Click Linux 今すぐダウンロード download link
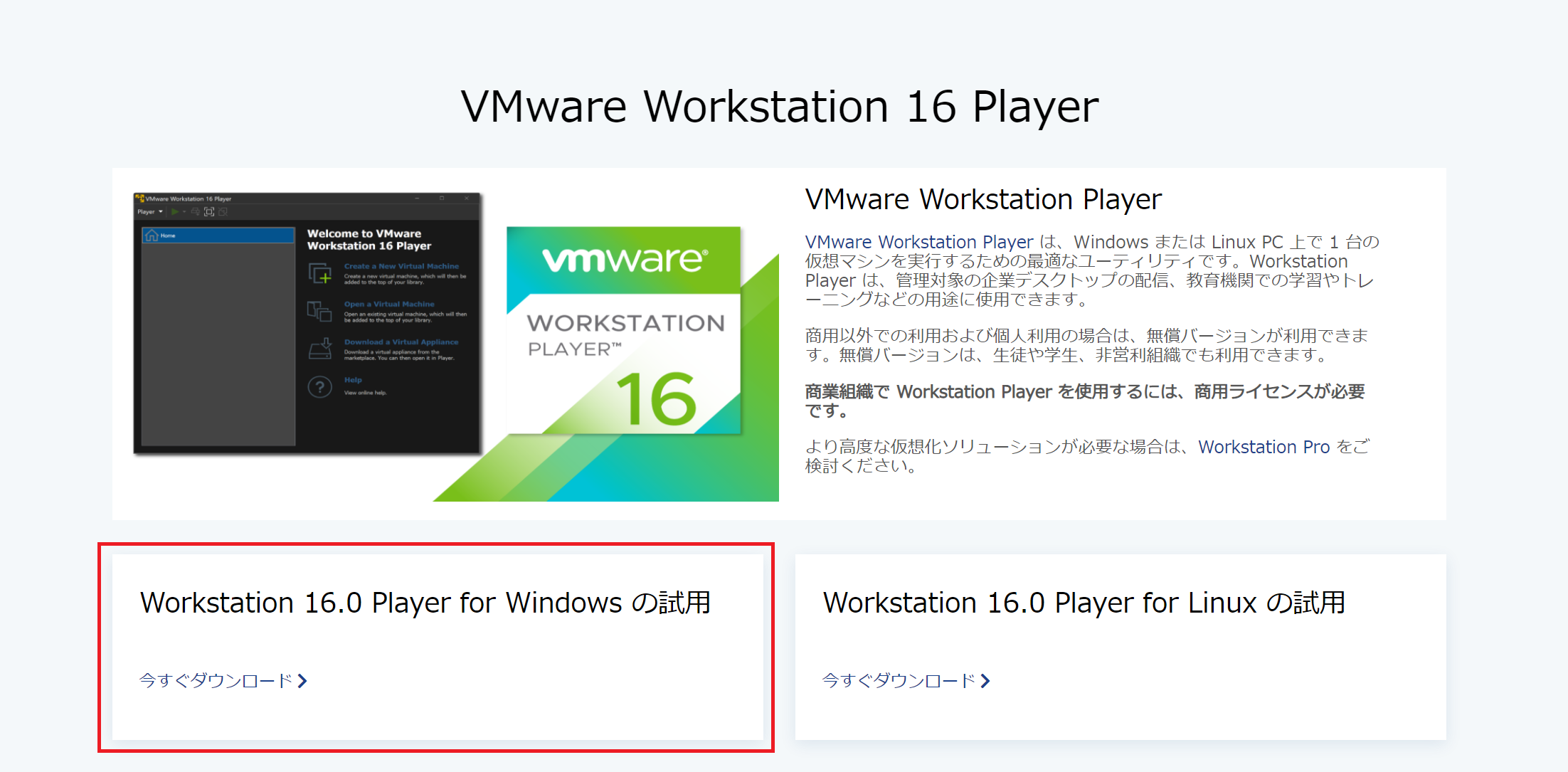 899,681
